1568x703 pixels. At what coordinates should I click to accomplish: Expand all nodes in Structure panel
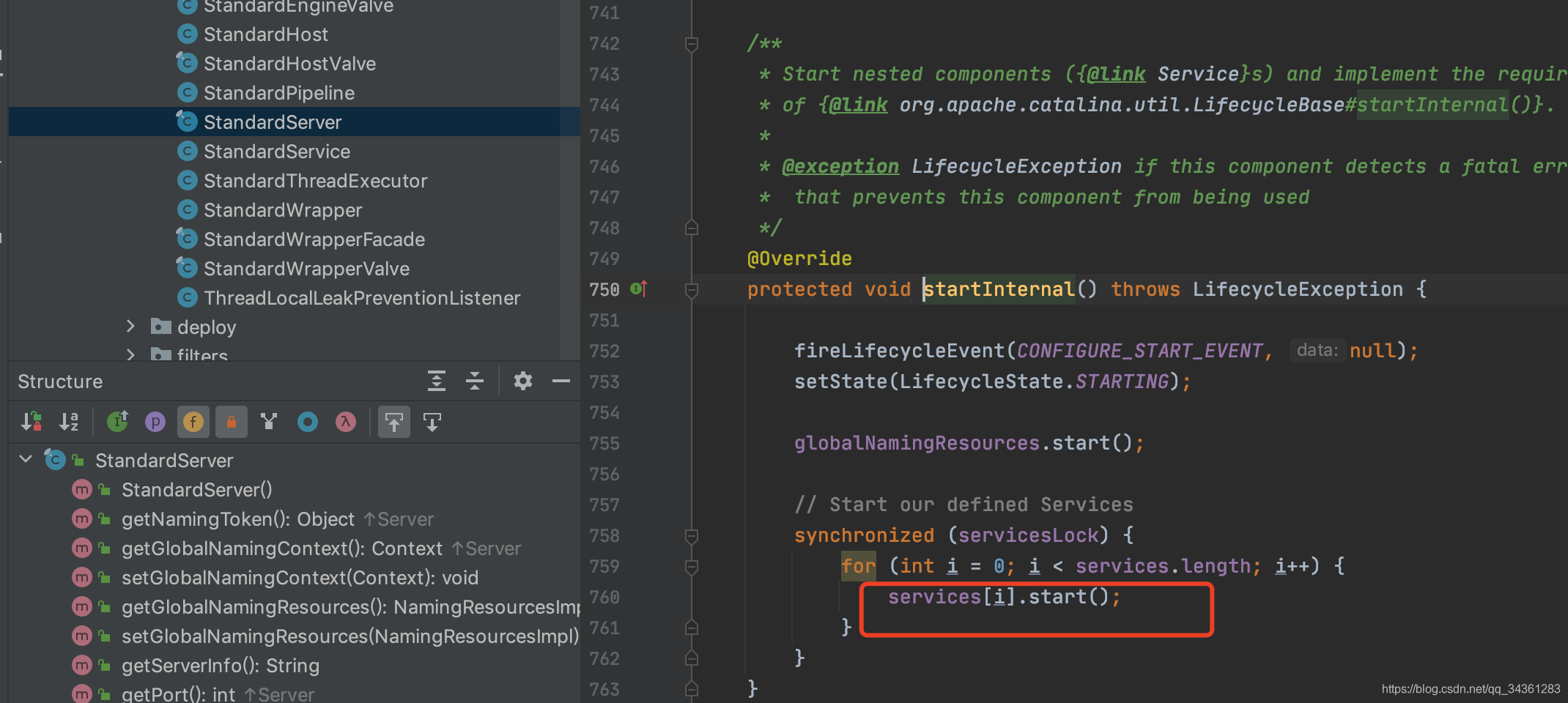(437, 381)
